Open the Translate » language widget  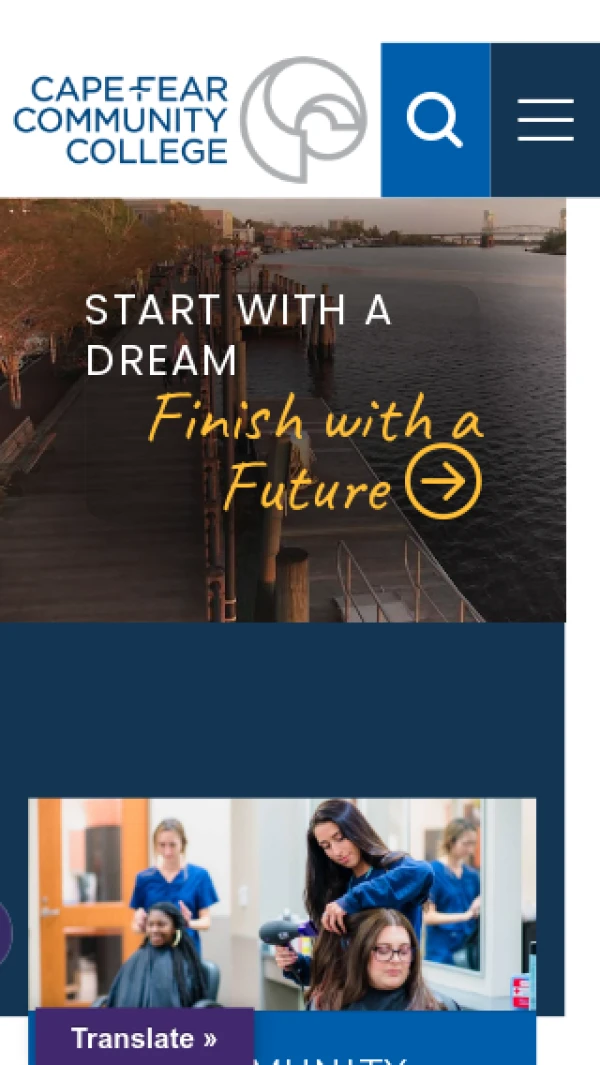click(145, 1038)
